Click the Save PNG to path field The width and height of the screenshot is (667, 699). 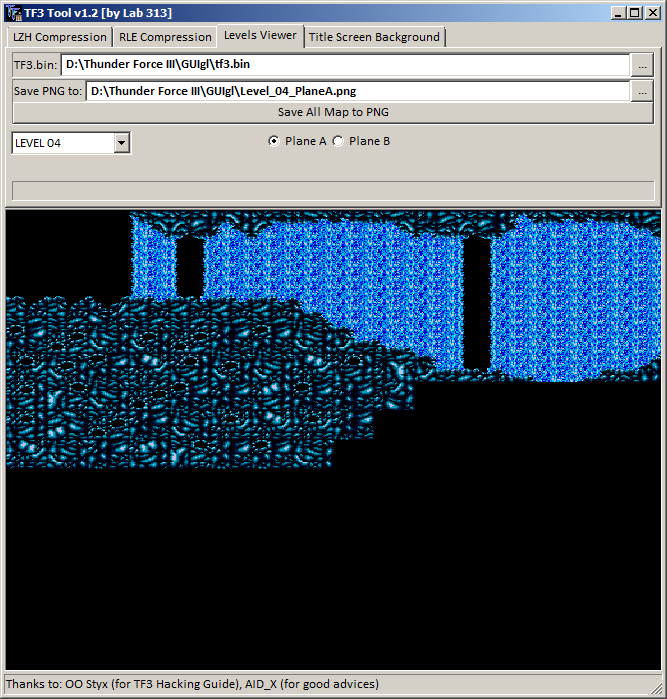click(x=358, y=91)
